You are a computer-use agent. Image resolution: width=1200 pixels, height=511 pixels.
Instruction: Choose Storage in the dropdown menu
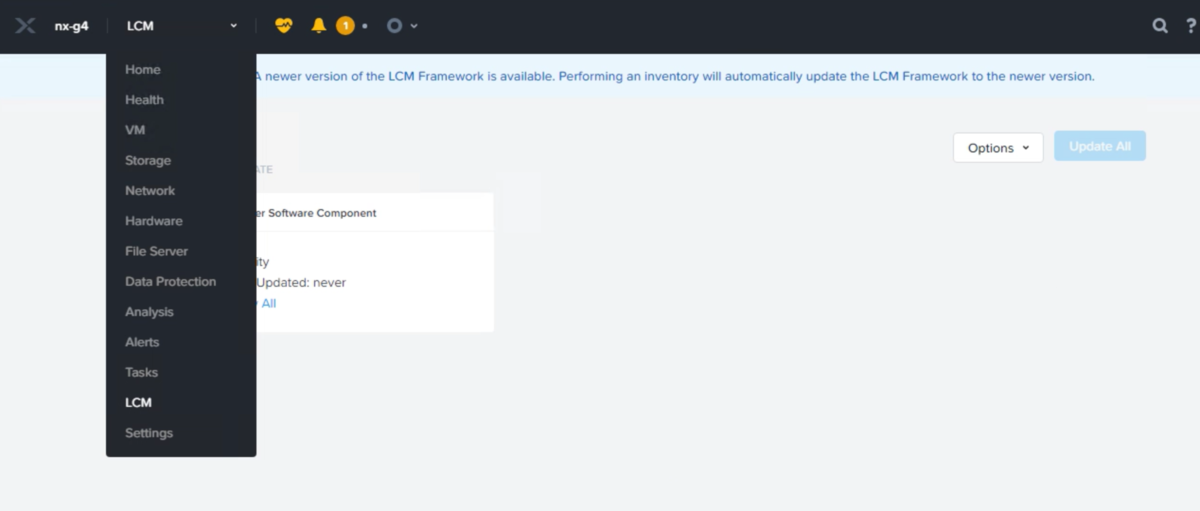tap(148, 161)
